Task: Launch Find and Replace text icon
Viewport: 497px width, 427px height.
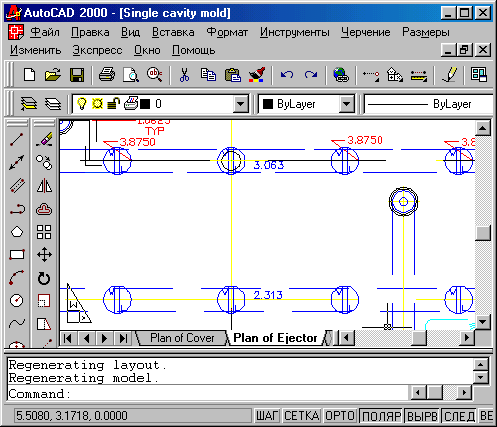Action: [x=155, y=75]
